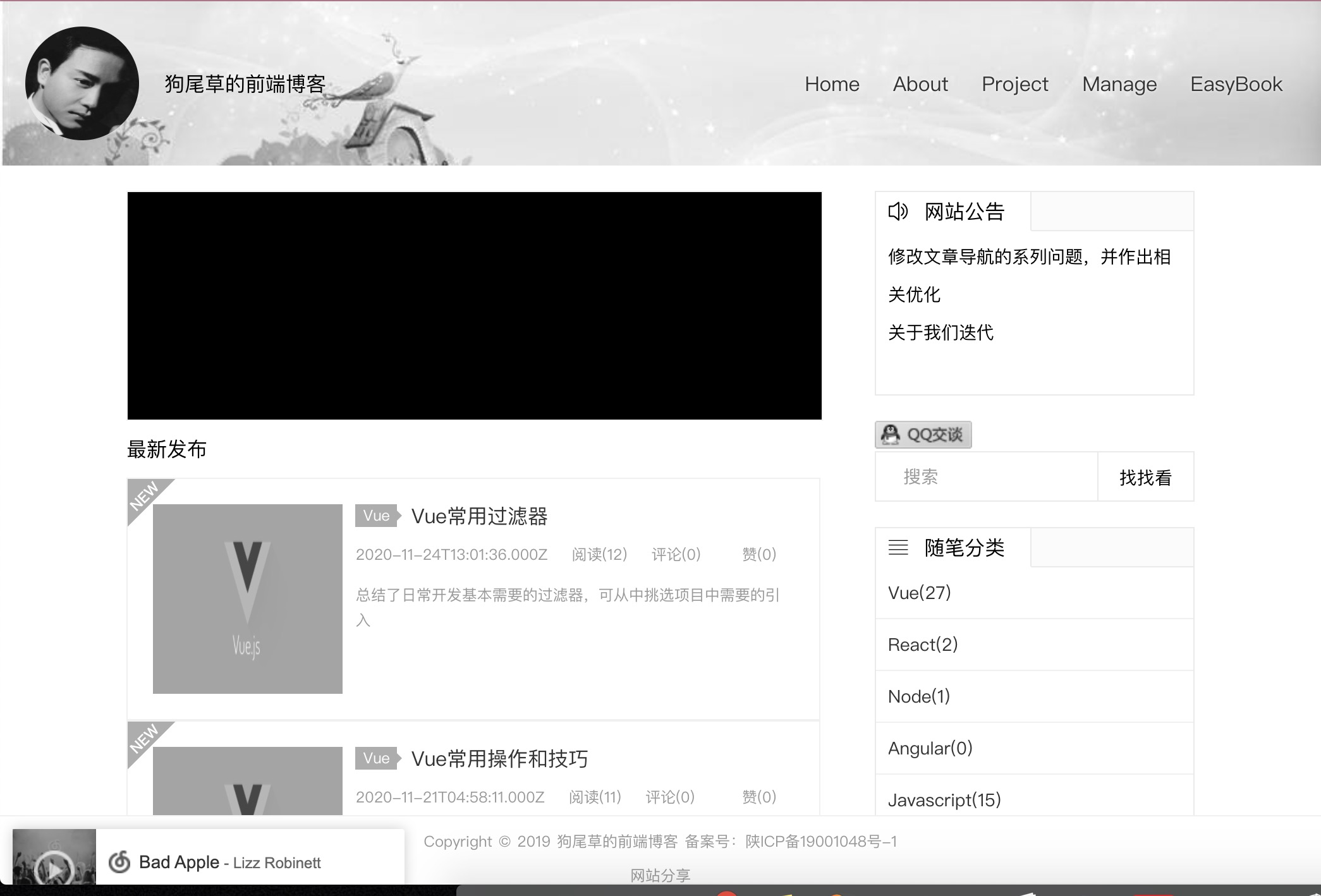This screenshot has width=1321, height=896.
Task: Select the 网站公告 panel heading
Action: (x=965, y=212)
